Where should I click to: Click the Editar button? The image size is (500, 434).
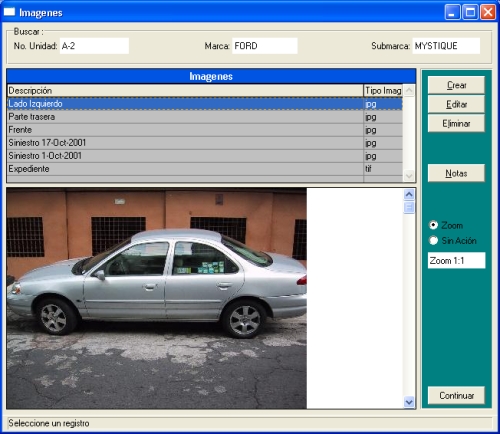[x=456, y=104]
